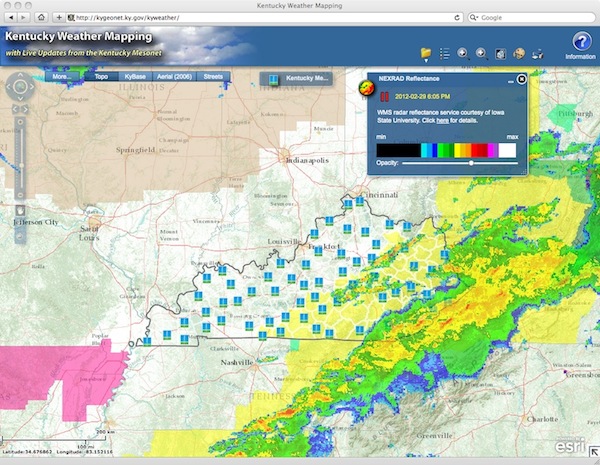This screenshot has width=600, height=465.
Task: Click the Pittsburgh map label
Action: coord(576,114)
